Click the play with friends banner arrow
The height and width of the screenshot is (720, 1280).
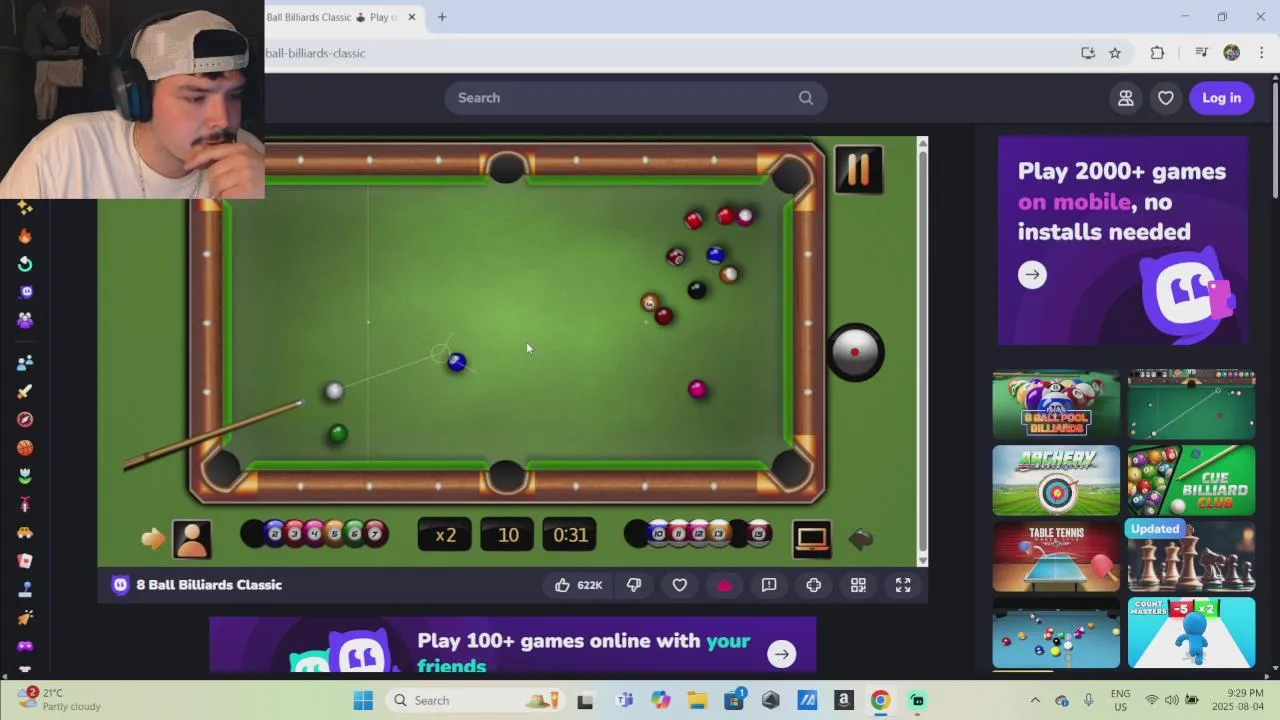tap(781, 654)
